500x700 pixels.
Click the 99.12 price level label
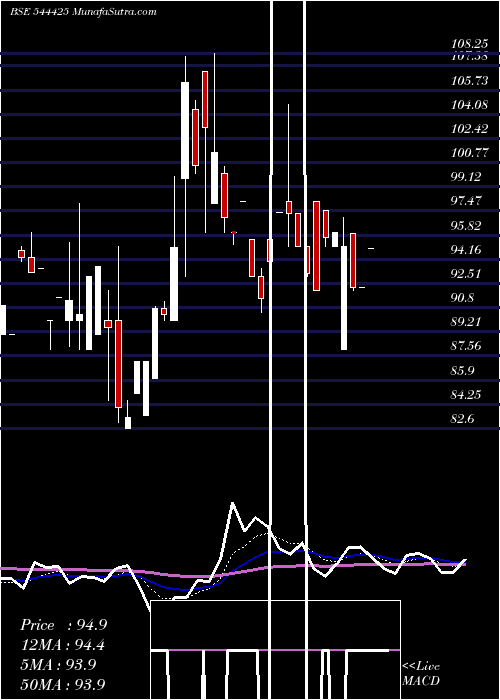point(467,177)
